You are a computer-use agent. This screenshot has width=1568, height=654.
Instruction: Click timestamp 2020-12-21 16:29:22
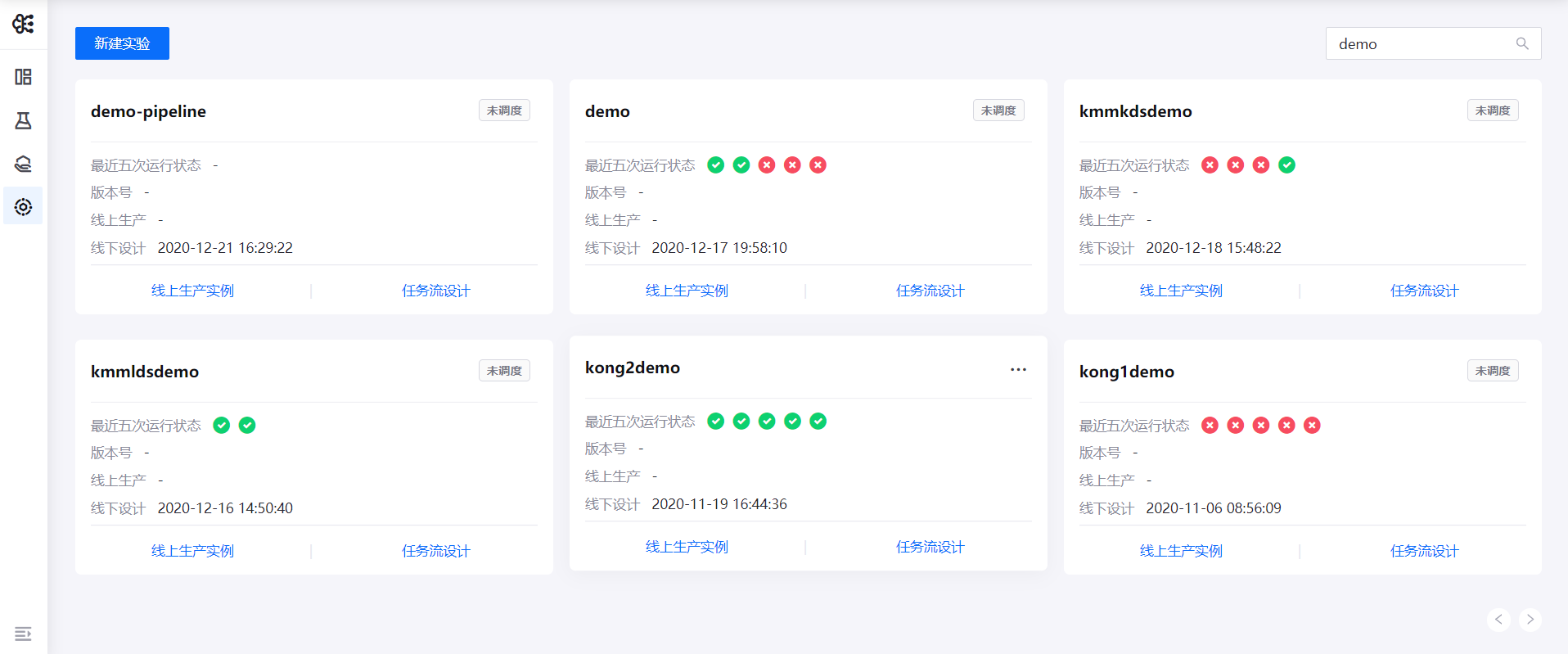225,248
